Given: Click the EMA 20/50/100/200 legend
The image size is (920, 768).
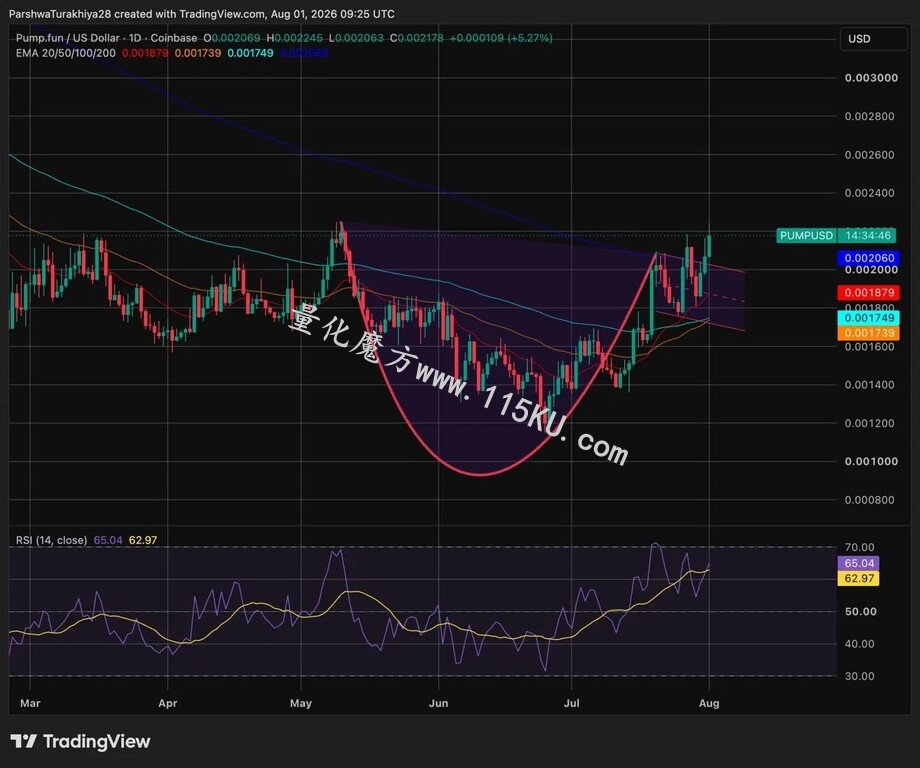Looking at the screenshot, I should 66,53.
